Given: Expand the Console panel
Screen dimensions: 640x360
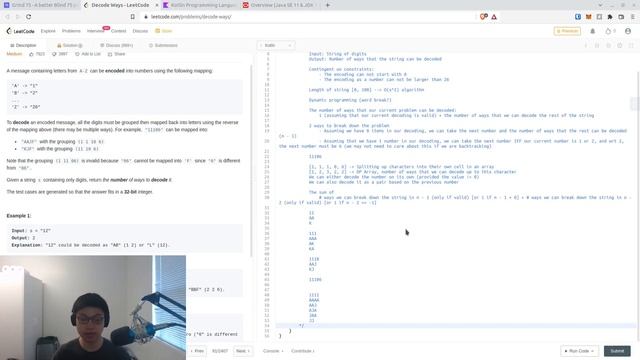Looking at the screenshot, I should [x=273, y=351].
